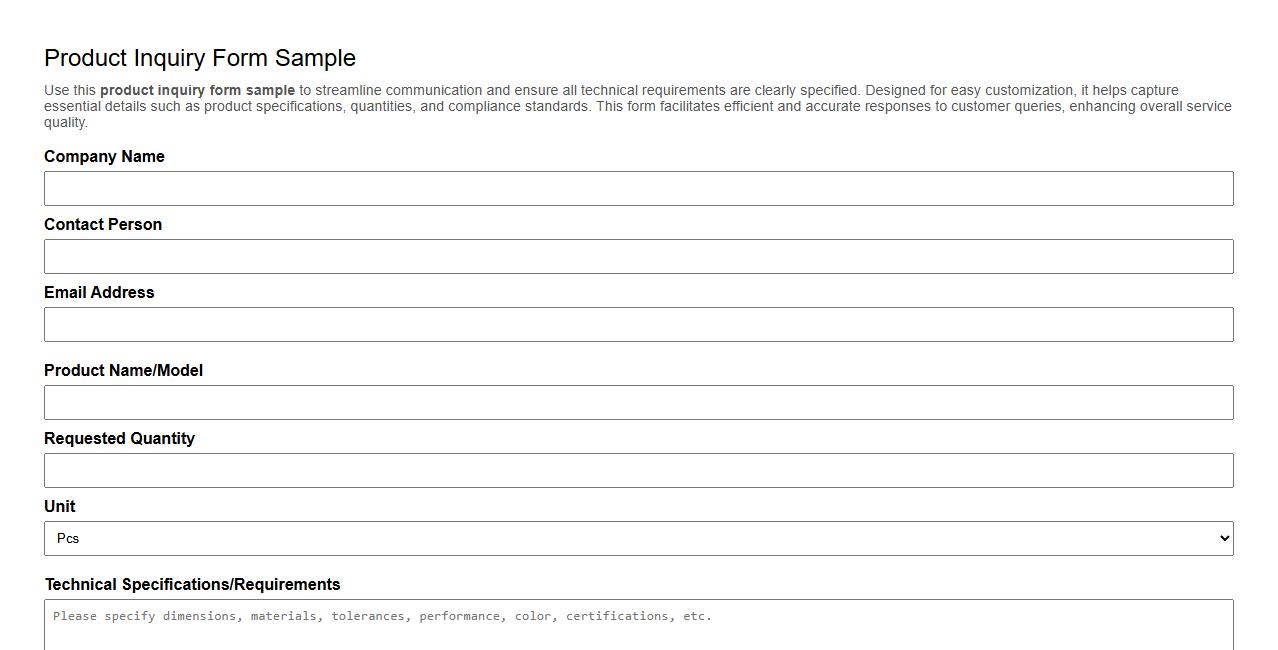Click the introductory paragraph below the heading
The image size is (1278, 650).
point(637,105)
